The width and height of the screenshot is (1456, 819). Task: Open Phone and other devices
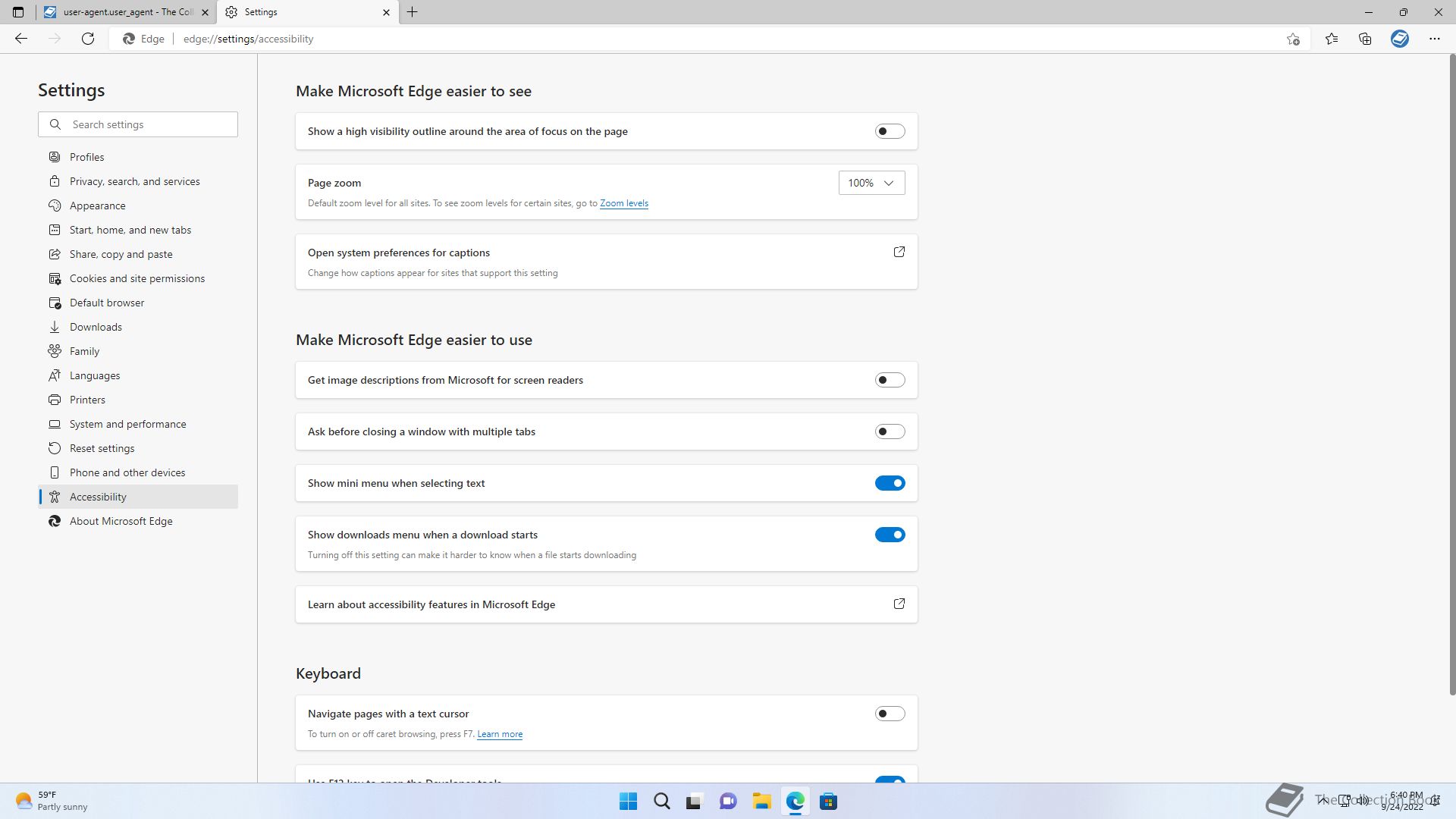pyautogui.click(x=138, y=472)
